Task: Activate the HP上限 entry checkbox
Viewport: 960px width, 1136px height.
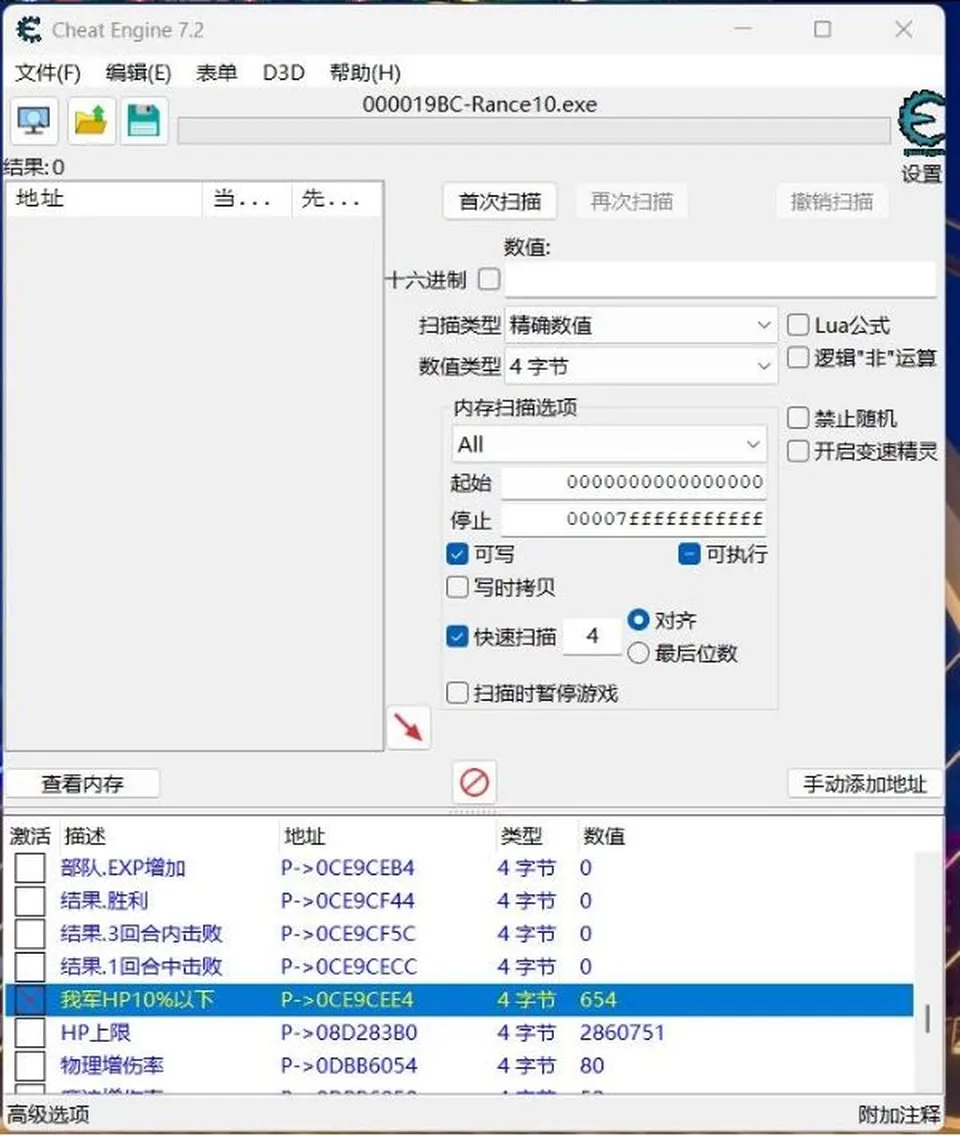Action: (30, 1032)
